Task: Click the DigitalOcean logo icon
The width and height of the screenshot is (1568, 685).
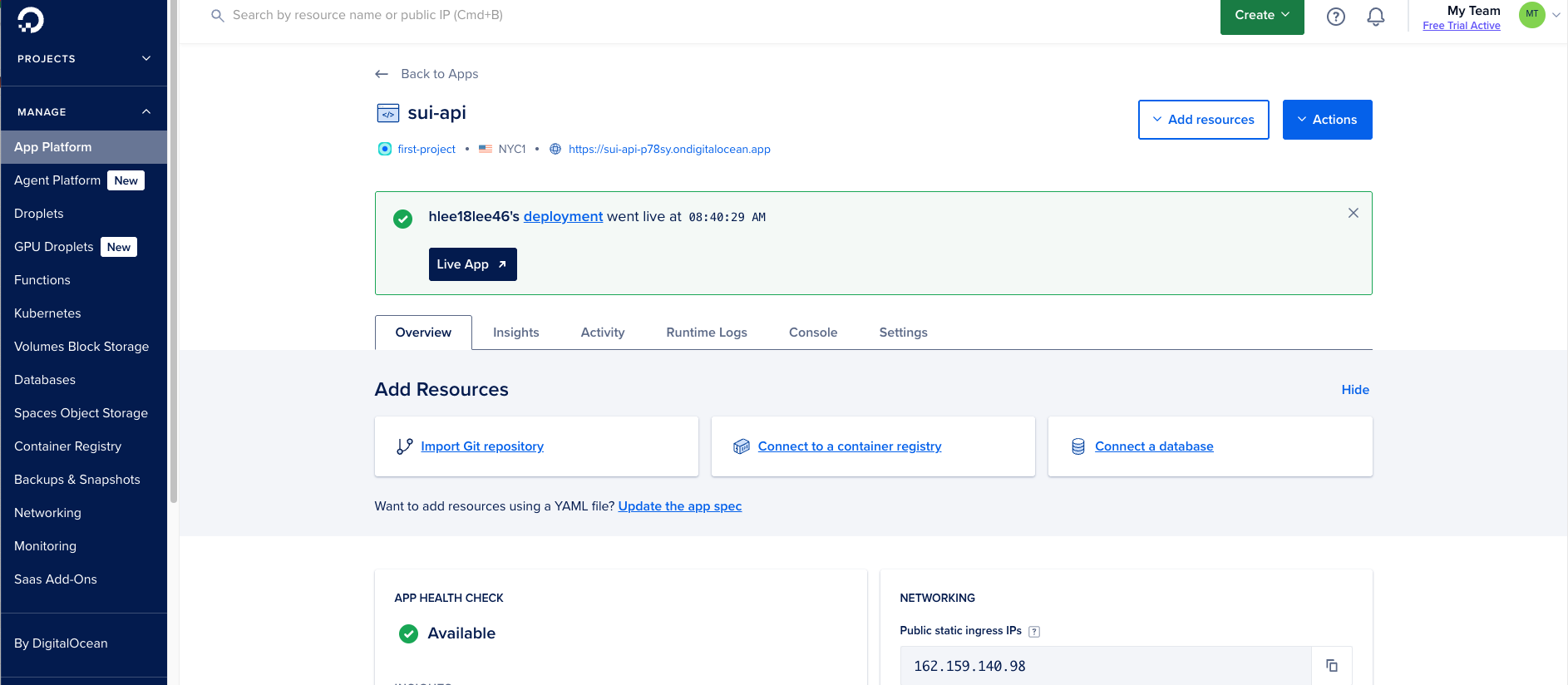Action: (x=31, y=20)
